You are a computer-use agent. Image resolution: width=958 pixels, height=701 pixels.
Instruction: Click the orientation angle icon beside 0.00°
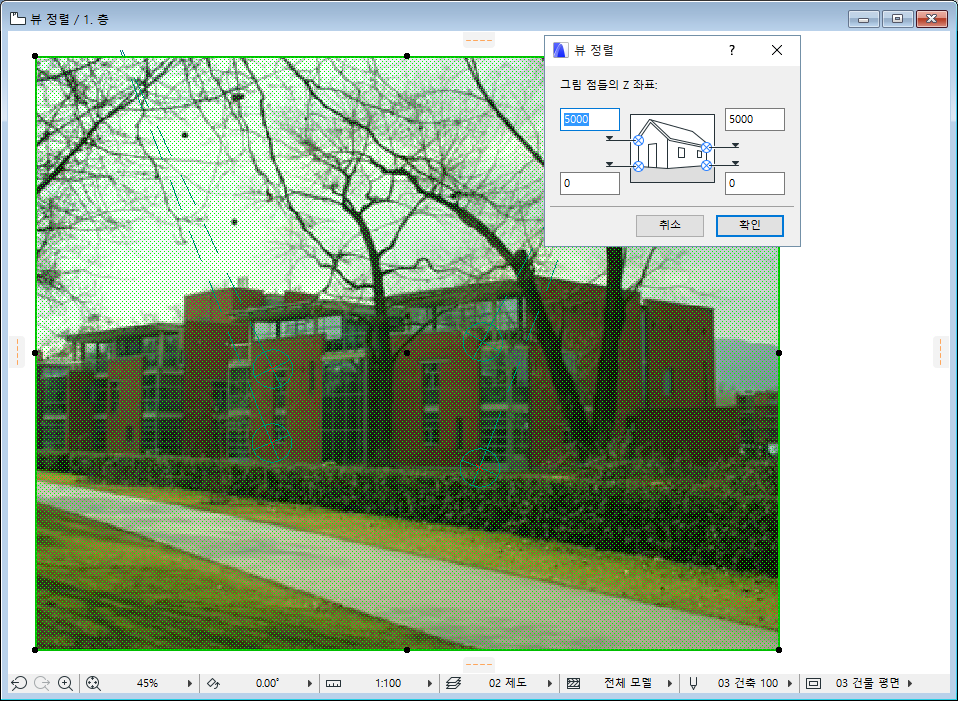click(213, 683)
